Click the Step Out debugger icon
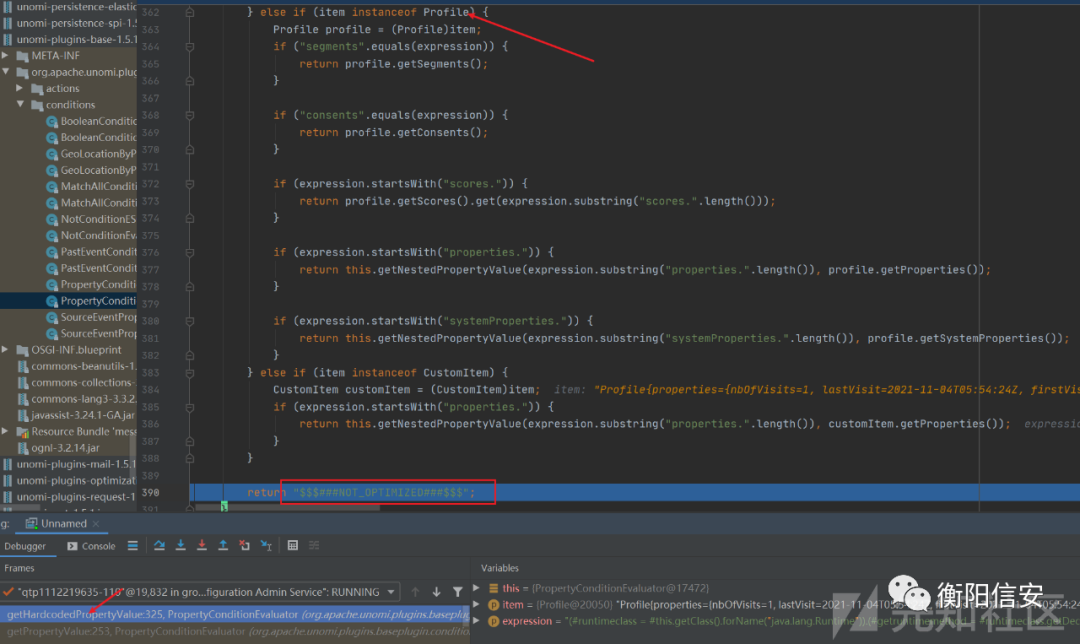This screenshot has width=1080, height=644. (223, 546)
